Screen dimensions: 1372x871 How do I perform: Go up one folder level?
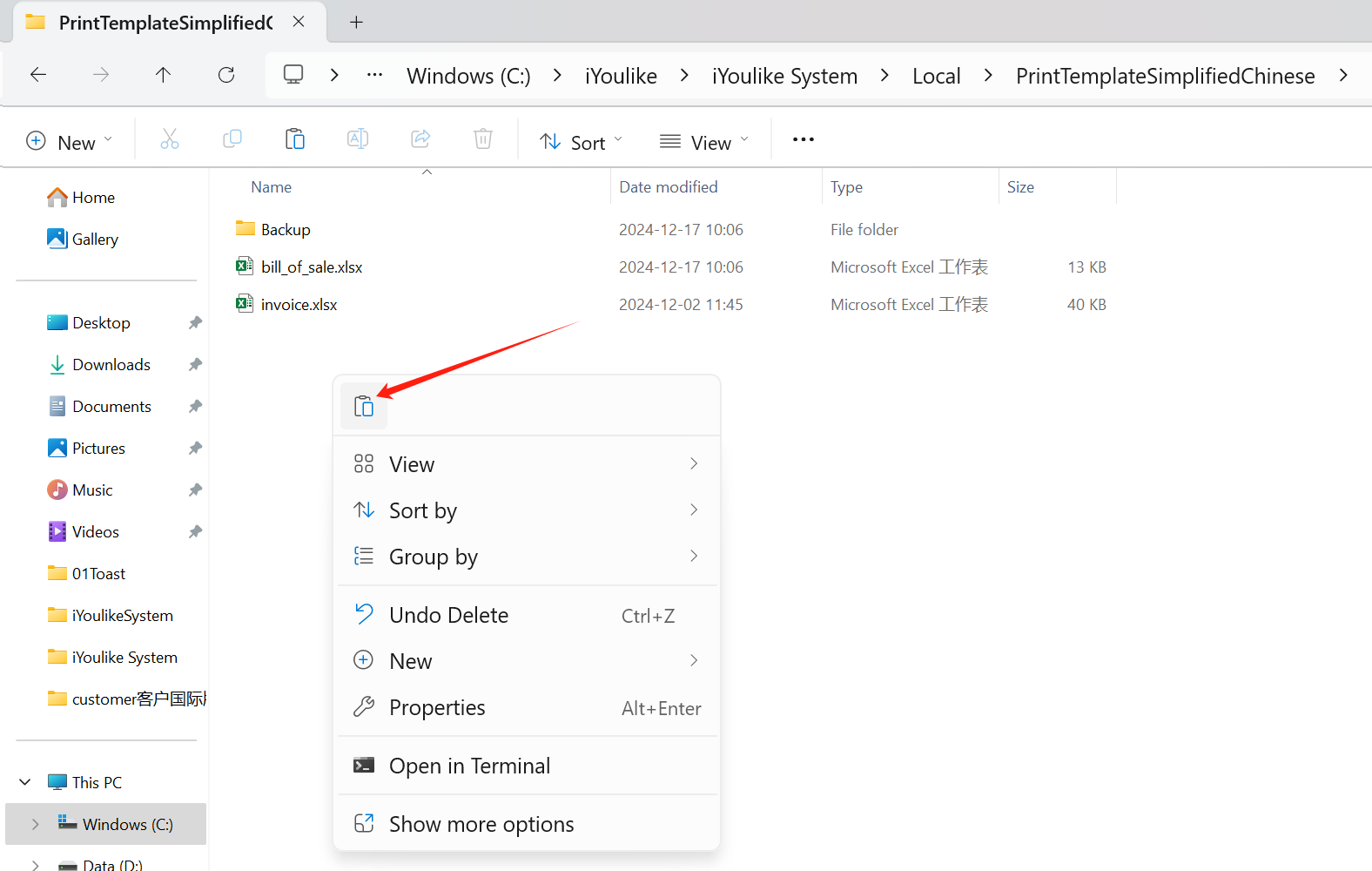click(x=163, y=75)
